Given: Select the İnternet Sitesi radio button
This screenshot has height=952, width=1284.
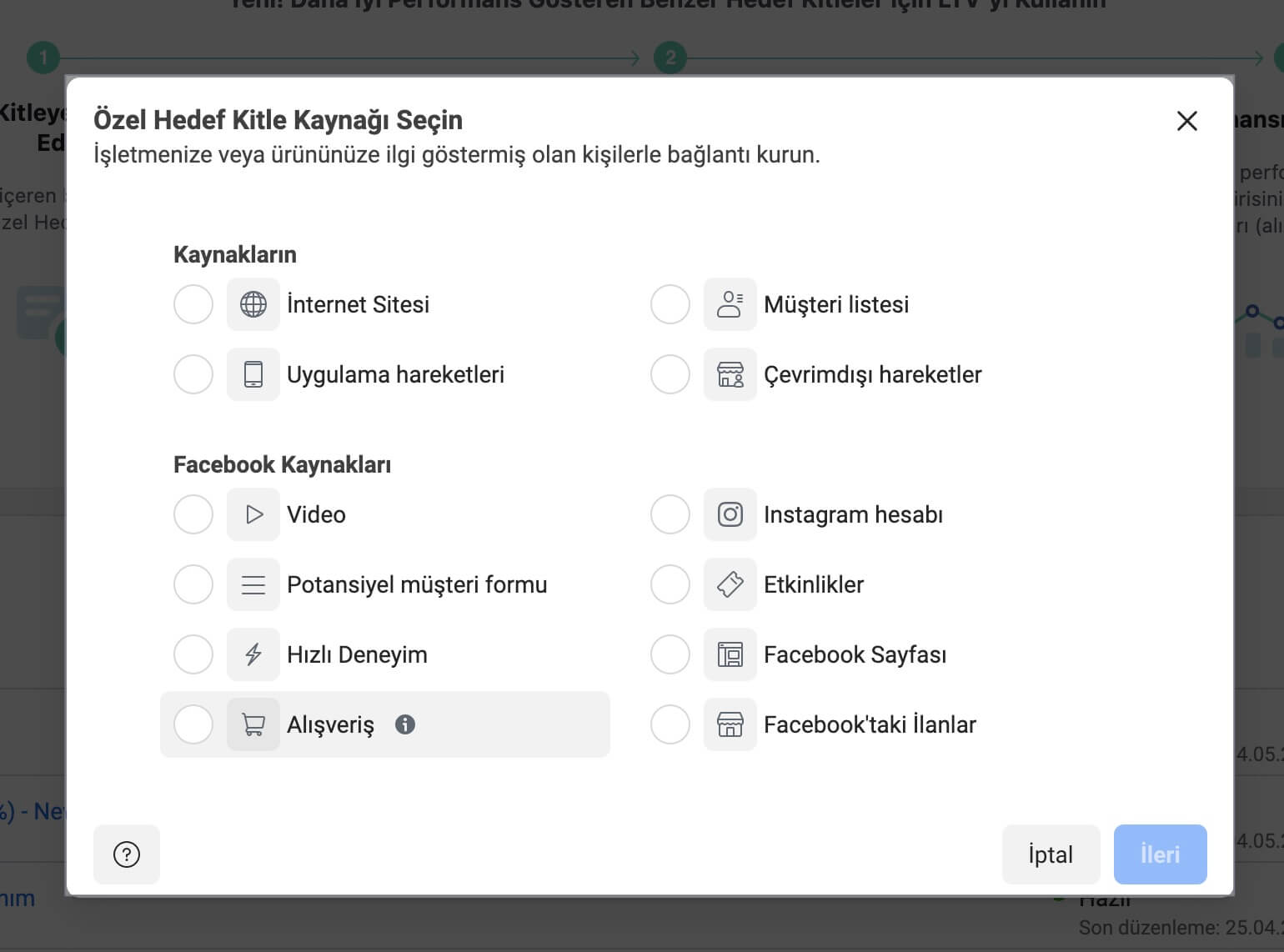Looking at the screenshot, I should pos(193,304).
